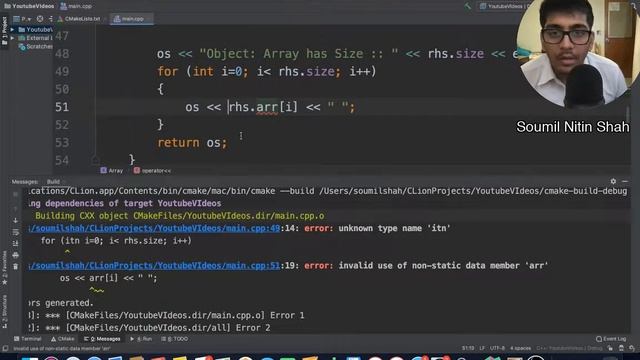
Task: Open the Terminal tool window tab
Action: [28, 339]
